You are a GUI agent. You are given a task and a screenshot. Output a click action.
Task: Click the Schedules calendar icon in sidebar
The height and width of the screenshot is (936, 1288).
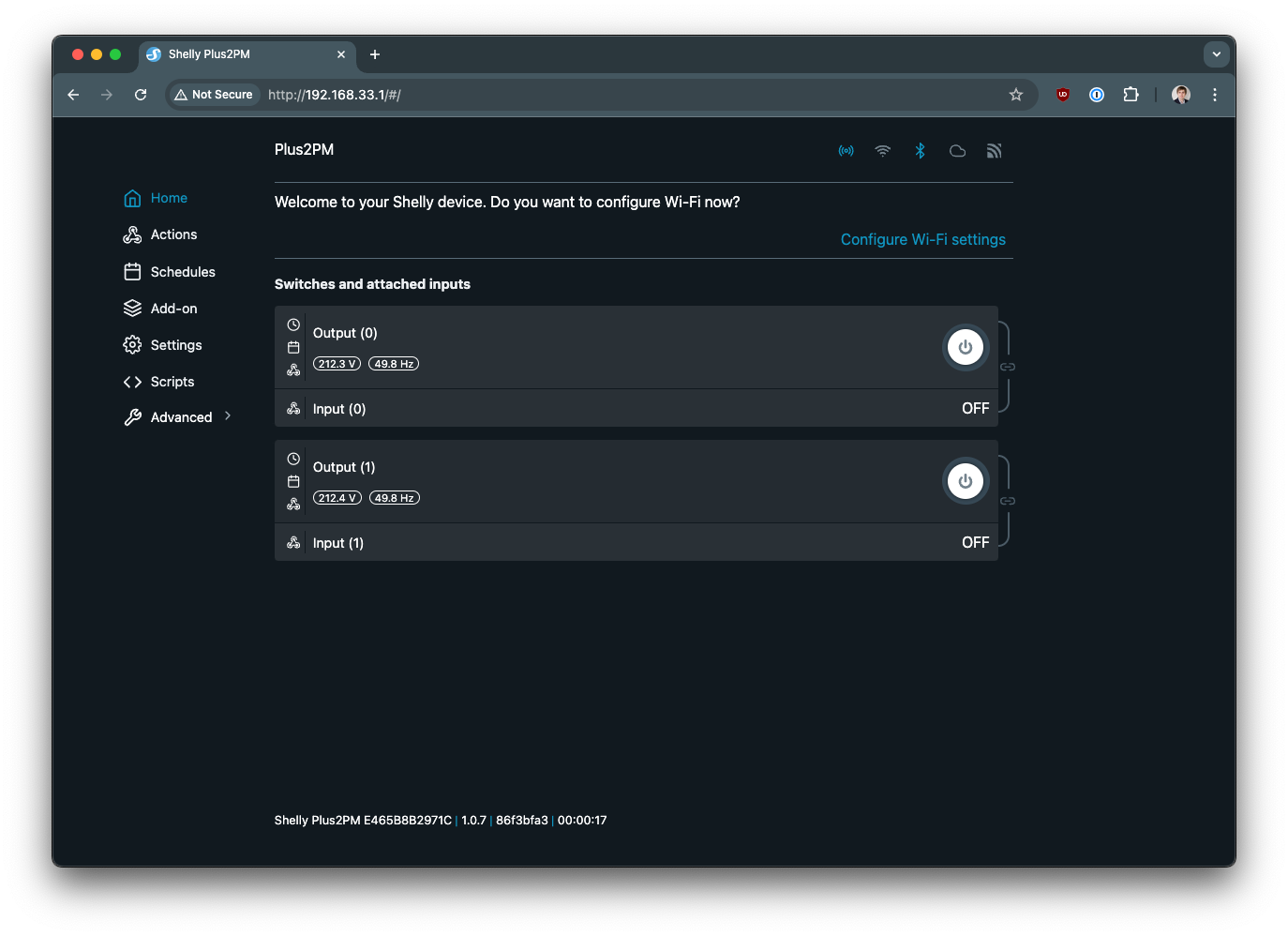click(x=132, y=272)
